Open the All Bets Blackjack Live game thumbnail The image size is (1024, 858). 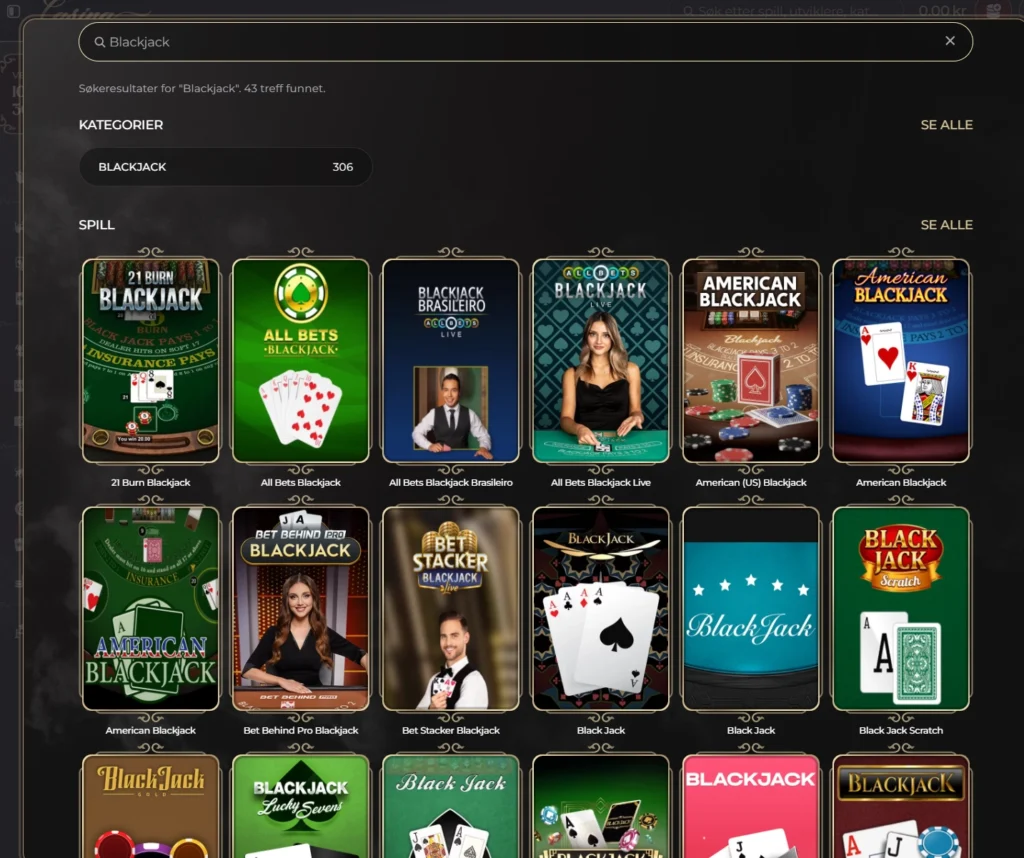click(600, 360)
